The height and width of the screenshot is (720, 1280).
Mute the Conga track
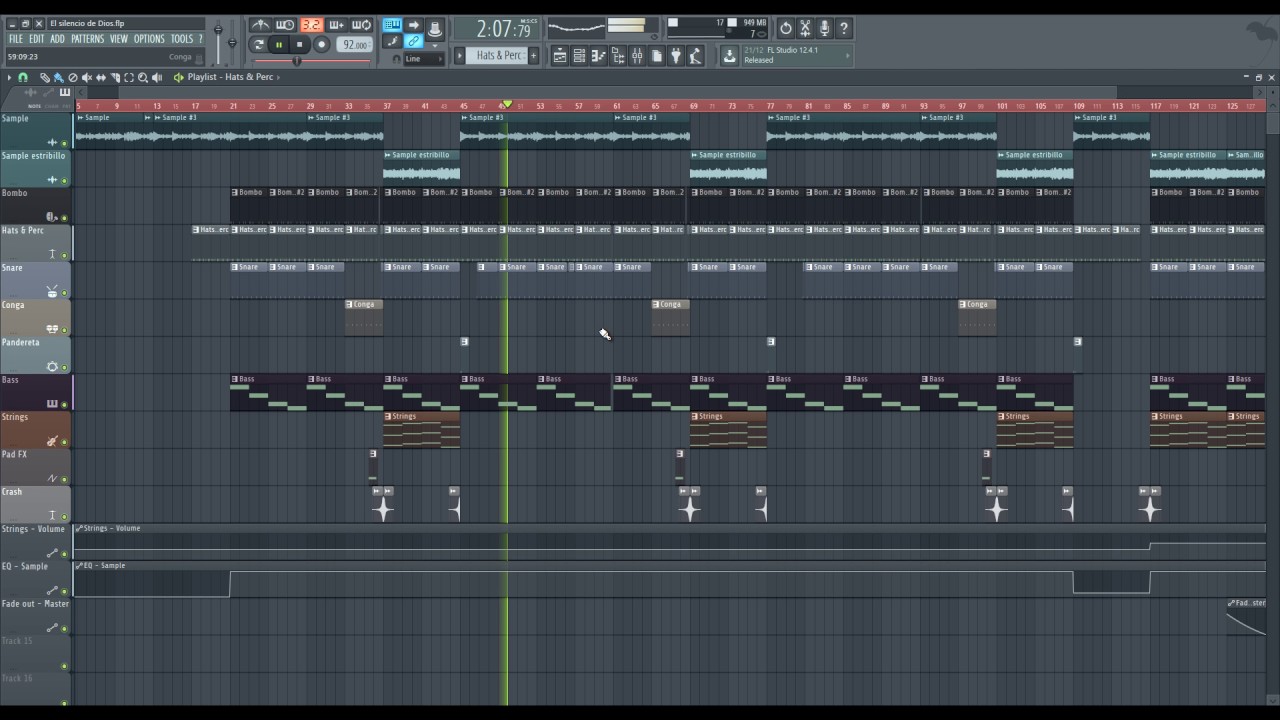click(x=65, y=329)
